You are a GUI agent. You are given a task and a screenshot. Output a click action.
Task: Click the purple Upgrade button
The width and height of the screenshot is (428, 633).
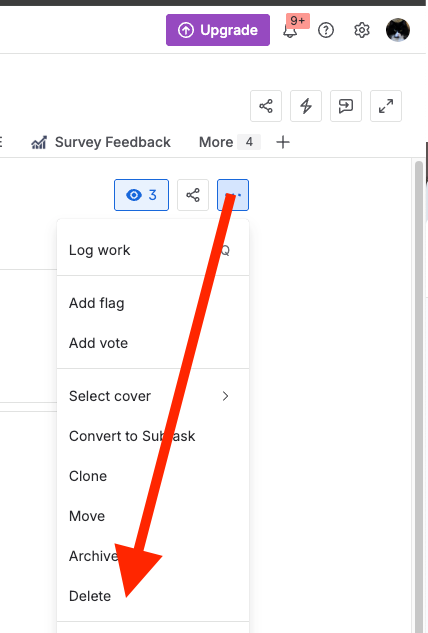[x=218, y=30]
